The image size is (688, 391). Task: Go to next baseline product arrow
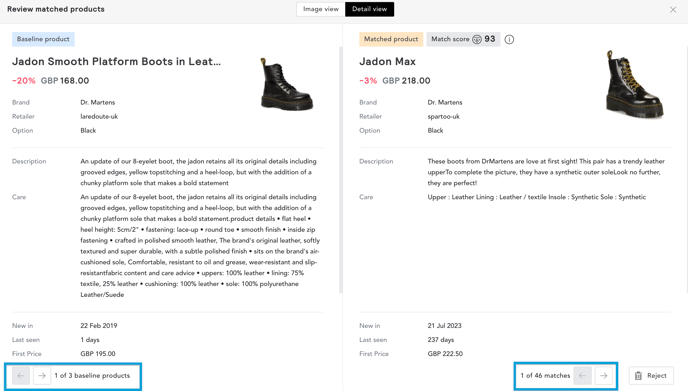(x=42, y=376)
